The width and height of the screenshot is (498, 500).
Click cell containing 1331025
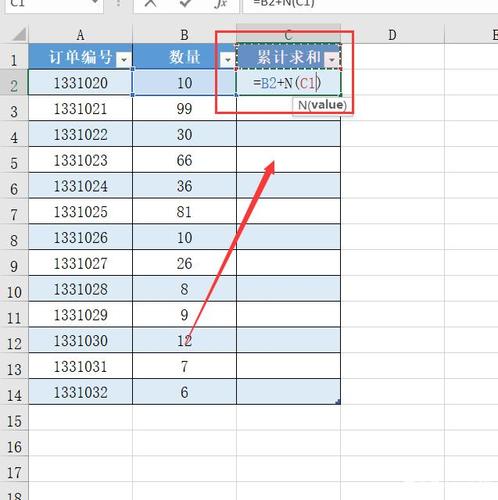[80, 211]
